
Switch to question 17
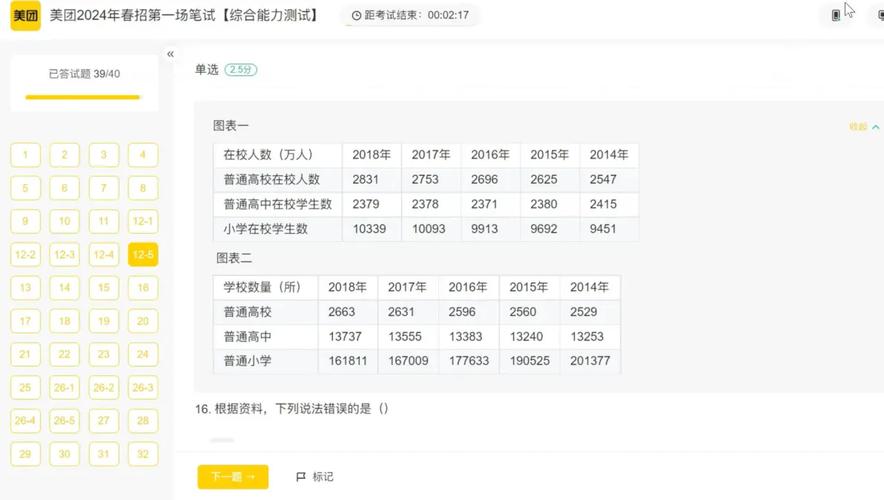click(x=25, y=321)
